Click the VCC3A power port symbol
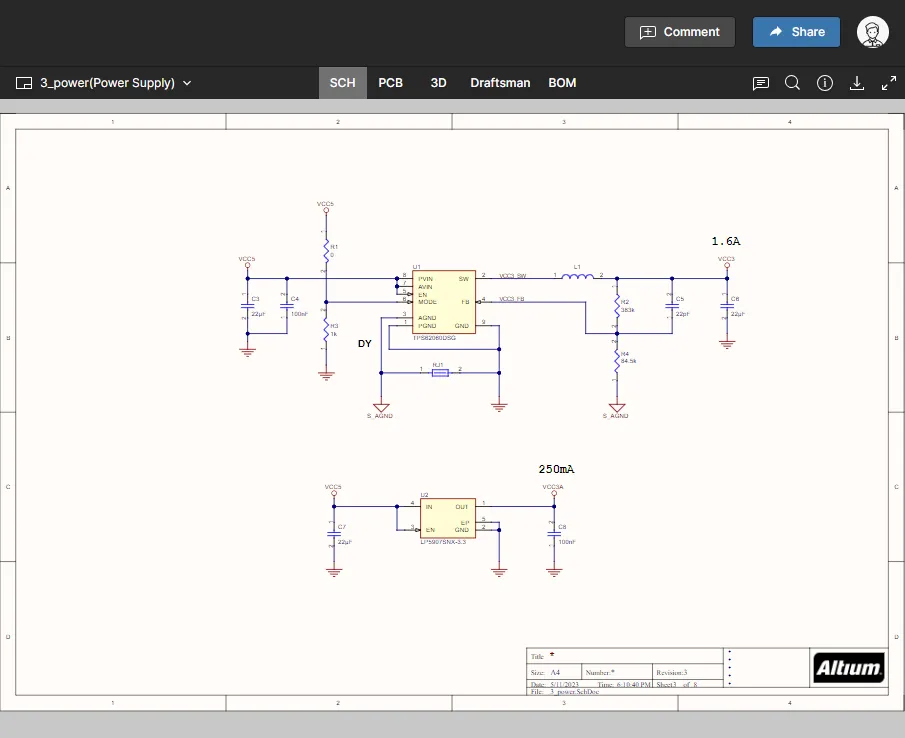Viewport: 905px width, 738px height. [x=552, y=494]
